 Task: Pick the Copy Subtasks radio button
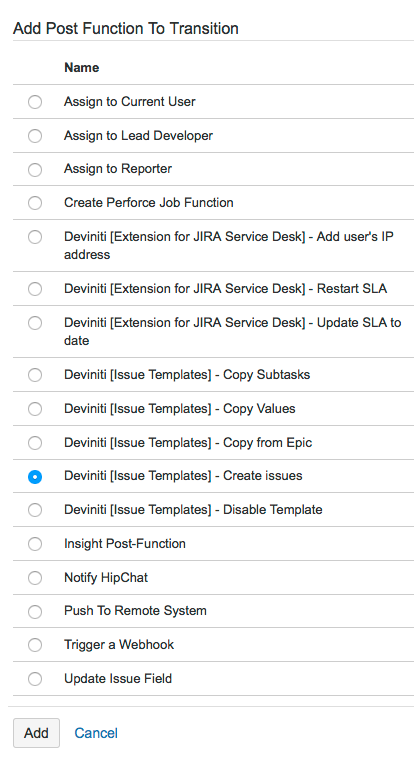point(35,375)
